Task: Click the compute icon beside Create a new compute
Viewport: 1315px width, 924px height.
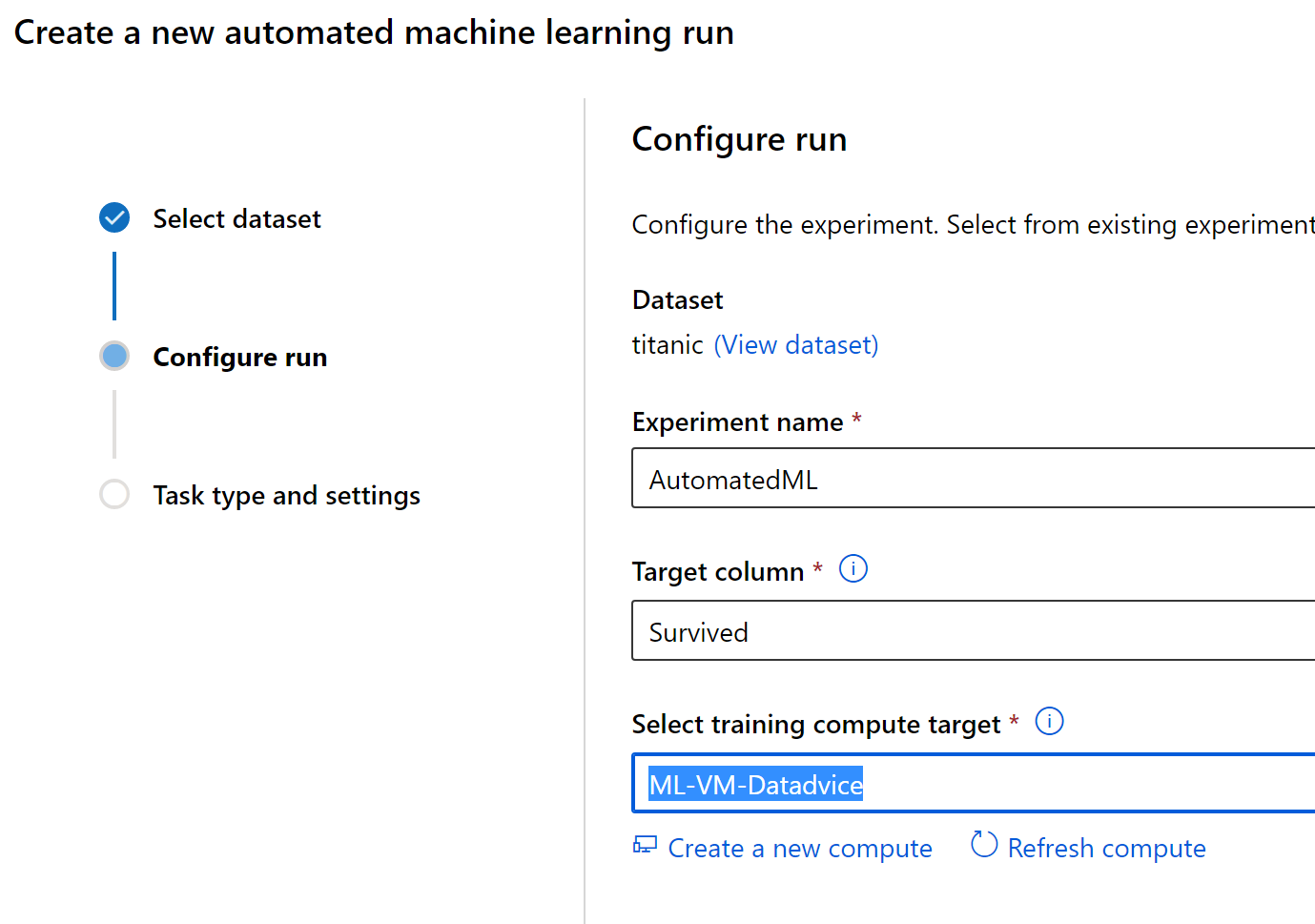Action: pyautogui.click(x=646, y=845)
